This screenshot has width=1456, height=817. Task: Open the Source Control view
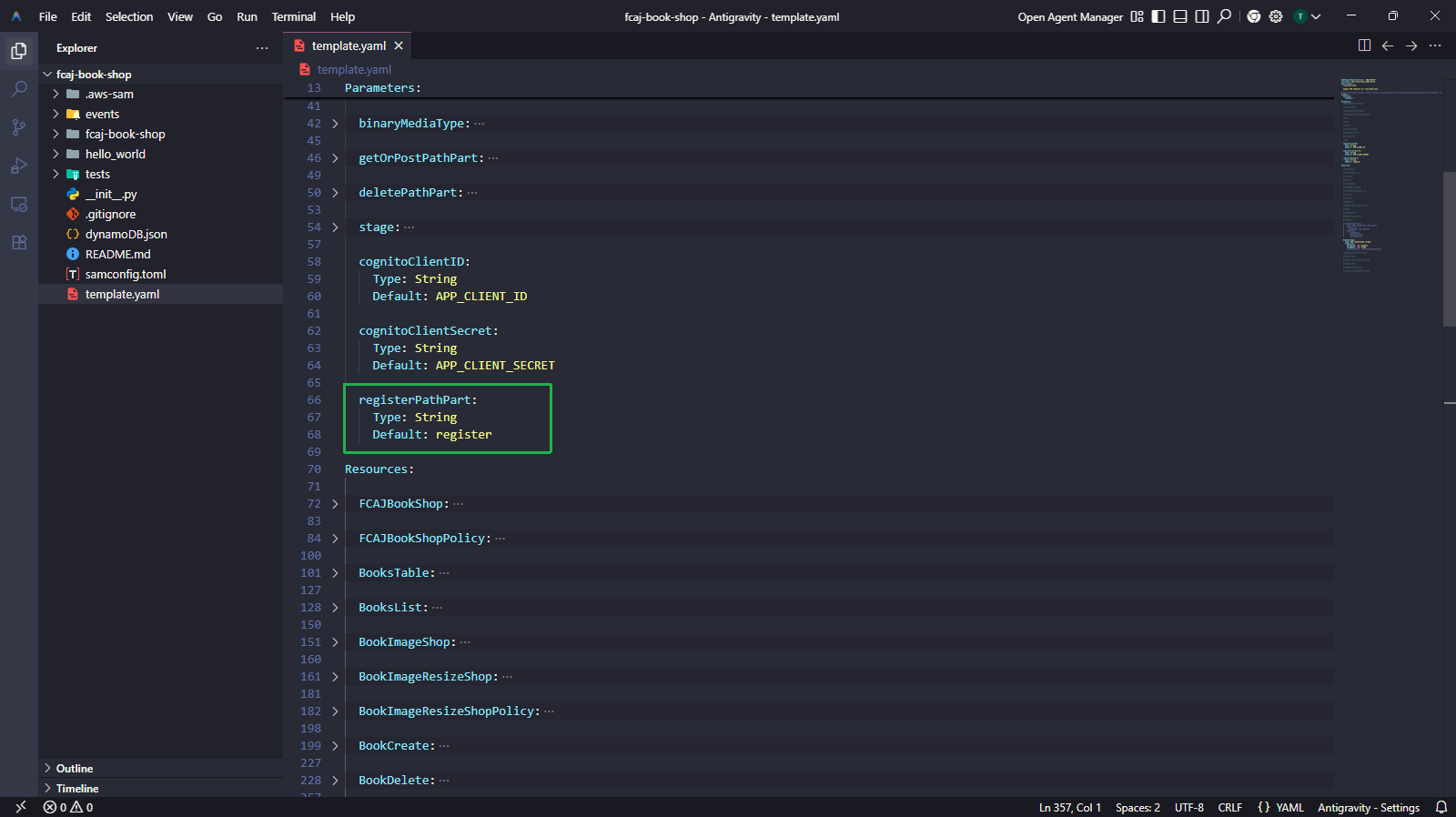tap(19, 127)
